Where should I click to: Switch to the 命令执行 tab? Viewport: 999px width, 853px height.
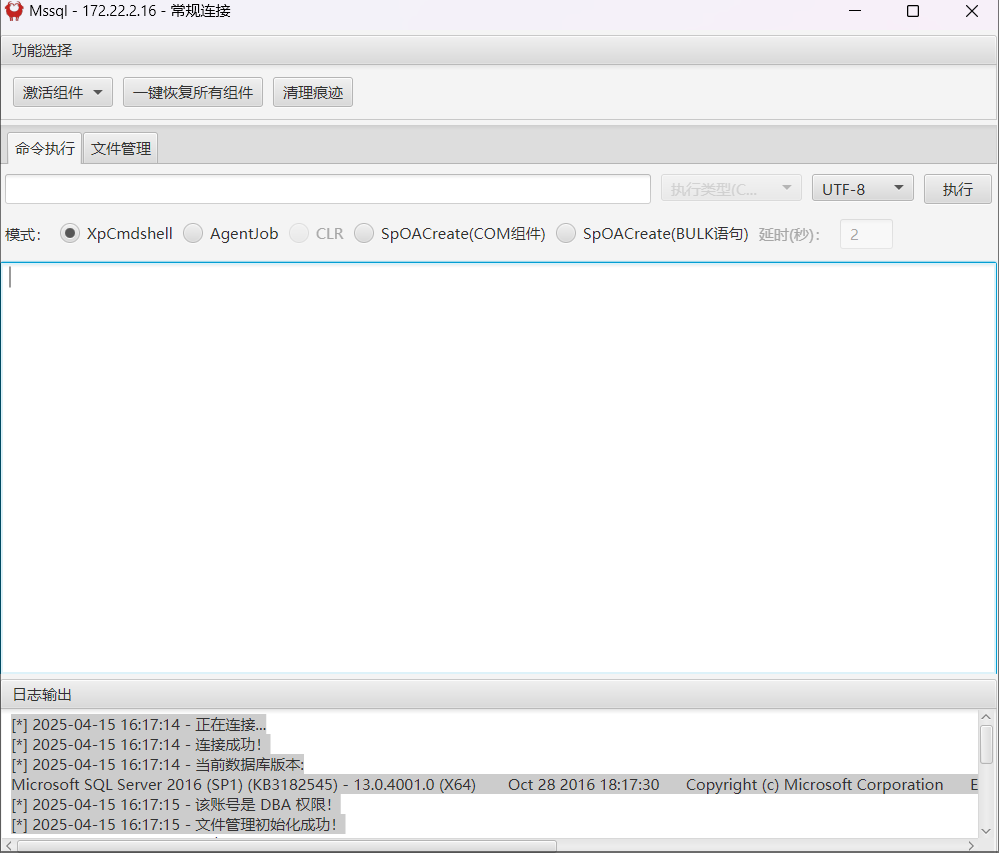[45, 148]
